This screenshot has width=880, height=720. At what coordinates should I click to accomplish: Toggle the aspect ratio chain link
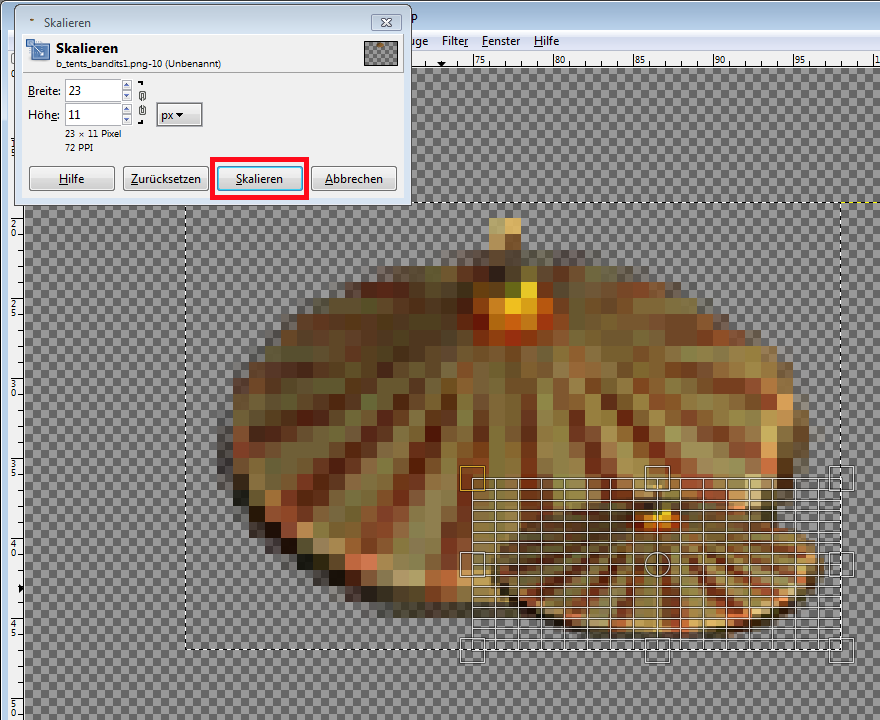coord(142,103)
